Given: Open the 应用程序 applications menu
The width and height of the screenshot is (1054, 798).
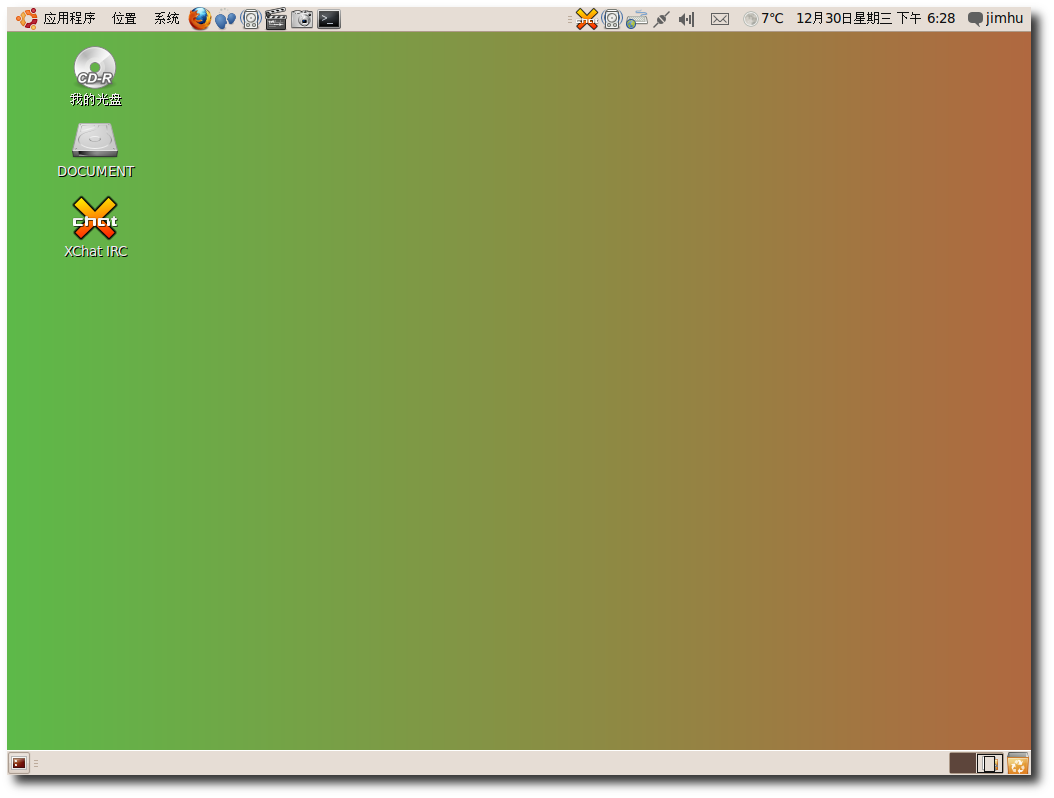Looking at the screenshot, I should click(69, 18).
